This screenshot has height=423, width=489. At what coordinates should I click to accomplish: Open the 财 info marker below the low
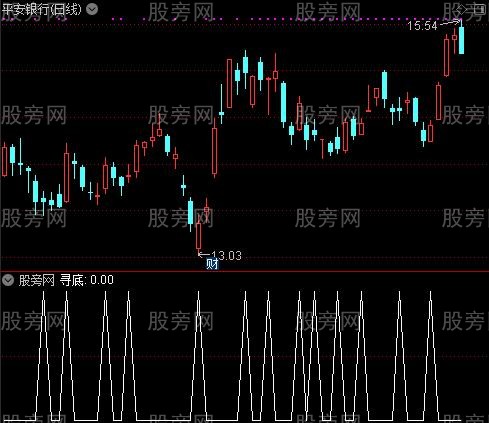212,265
